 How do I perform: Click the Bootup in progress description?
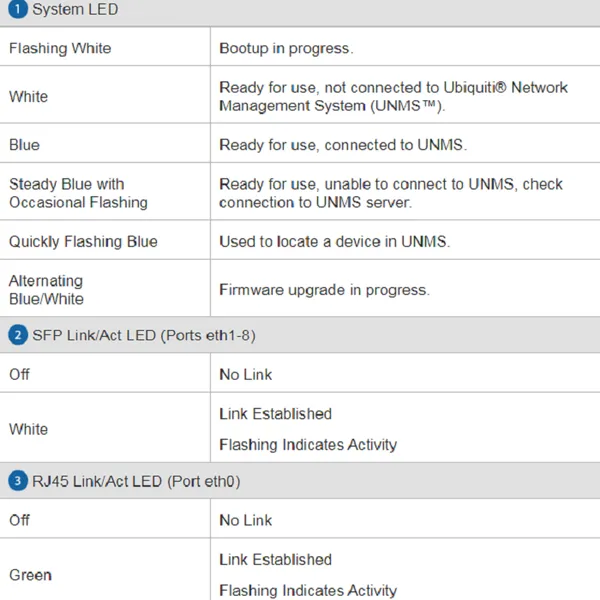coord(286,48)
